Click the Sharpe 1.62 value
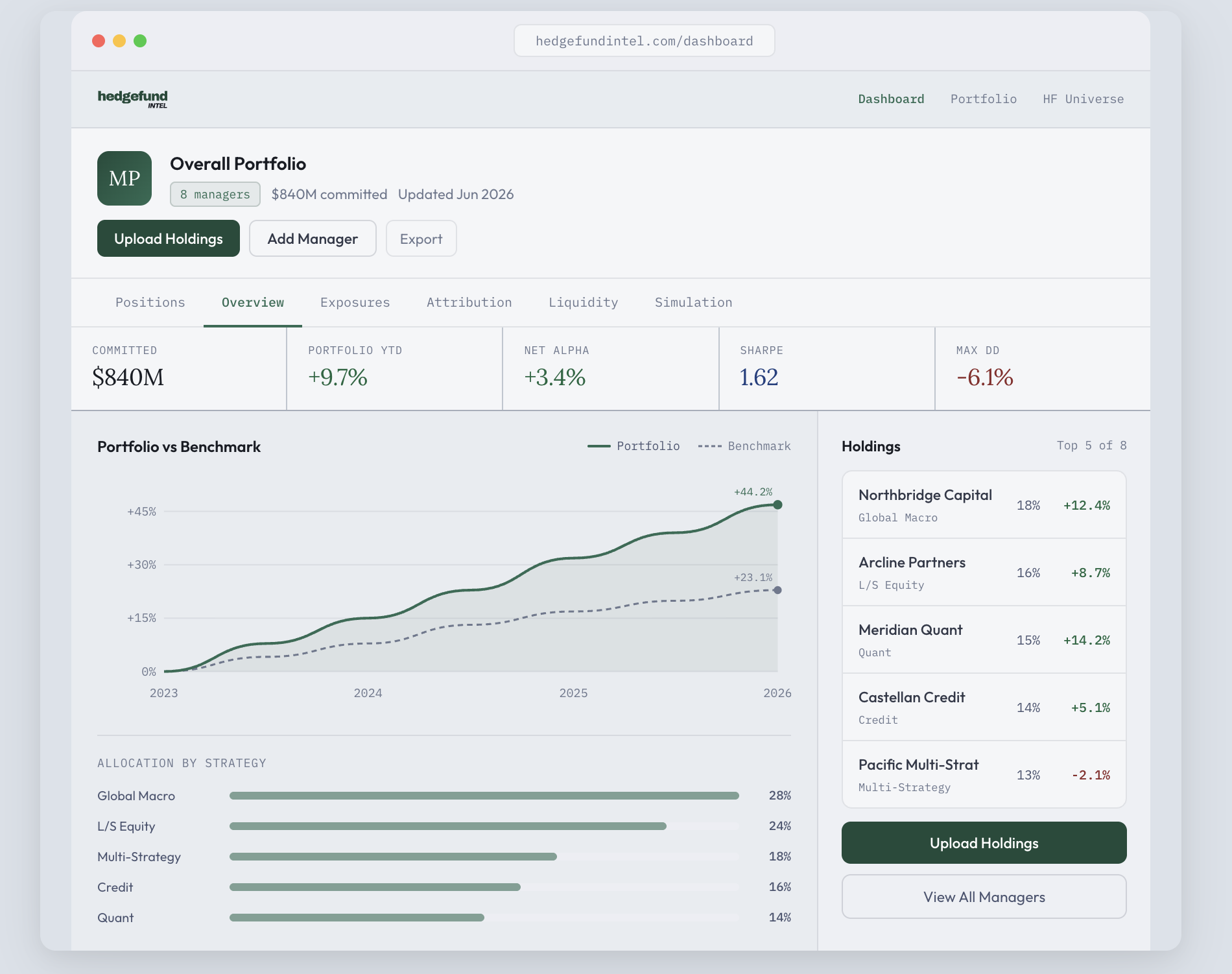The width and height of the screenshot is (1232, 974). 759,377
